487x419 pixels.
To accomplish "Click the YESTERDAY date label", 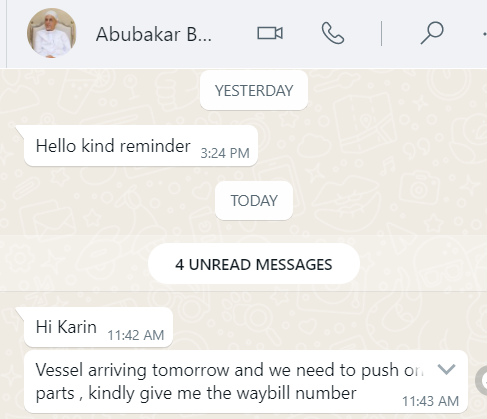I will (x=254, y=90).
